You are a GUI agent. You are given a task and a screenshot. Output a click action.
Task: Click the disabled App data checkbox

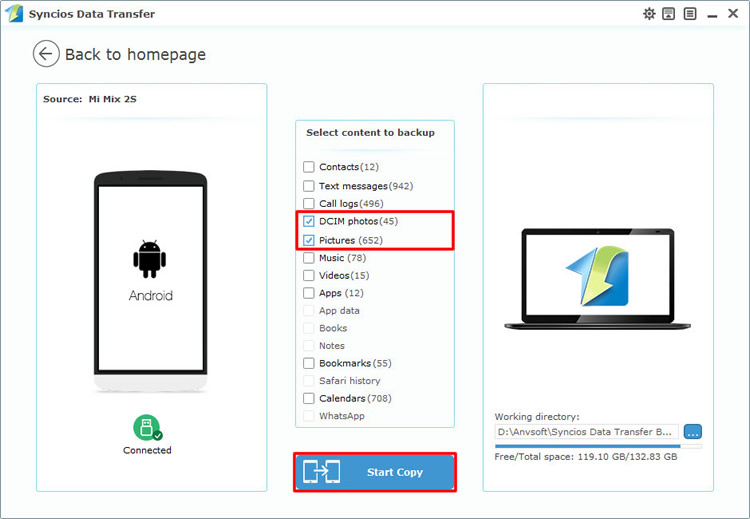click(309, 310)
